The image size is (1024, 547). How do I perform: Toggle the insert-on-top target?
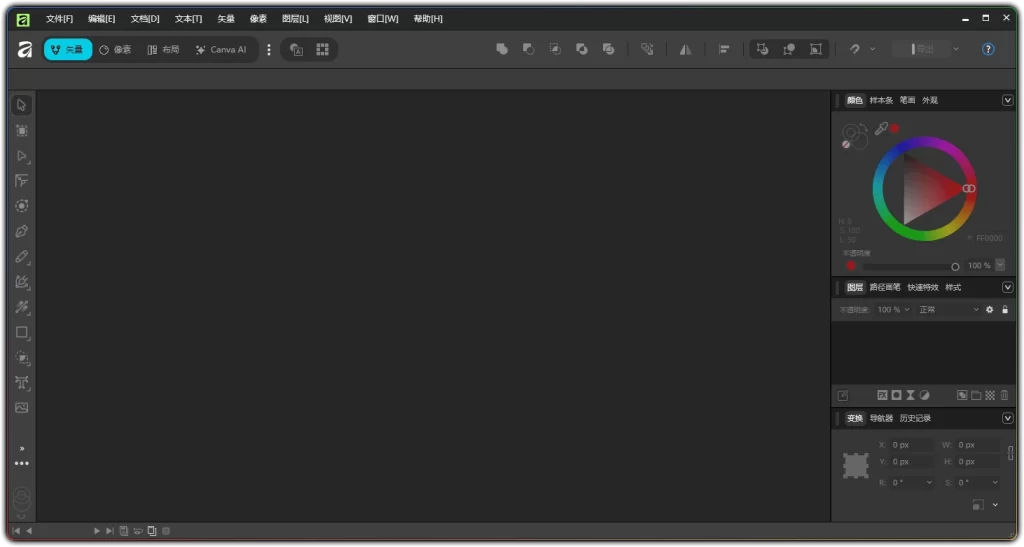789,49
